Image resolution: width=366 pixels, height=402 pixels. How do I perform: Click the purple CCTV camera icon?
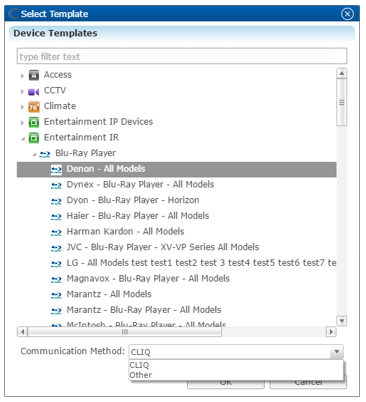[x=34, y=91]
